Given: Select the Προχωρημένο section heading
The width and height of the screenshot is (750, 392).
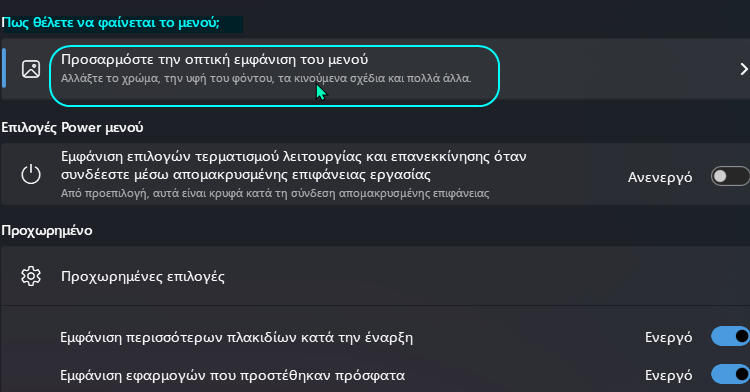Looking at the screenshot, I should click(47, 230).
